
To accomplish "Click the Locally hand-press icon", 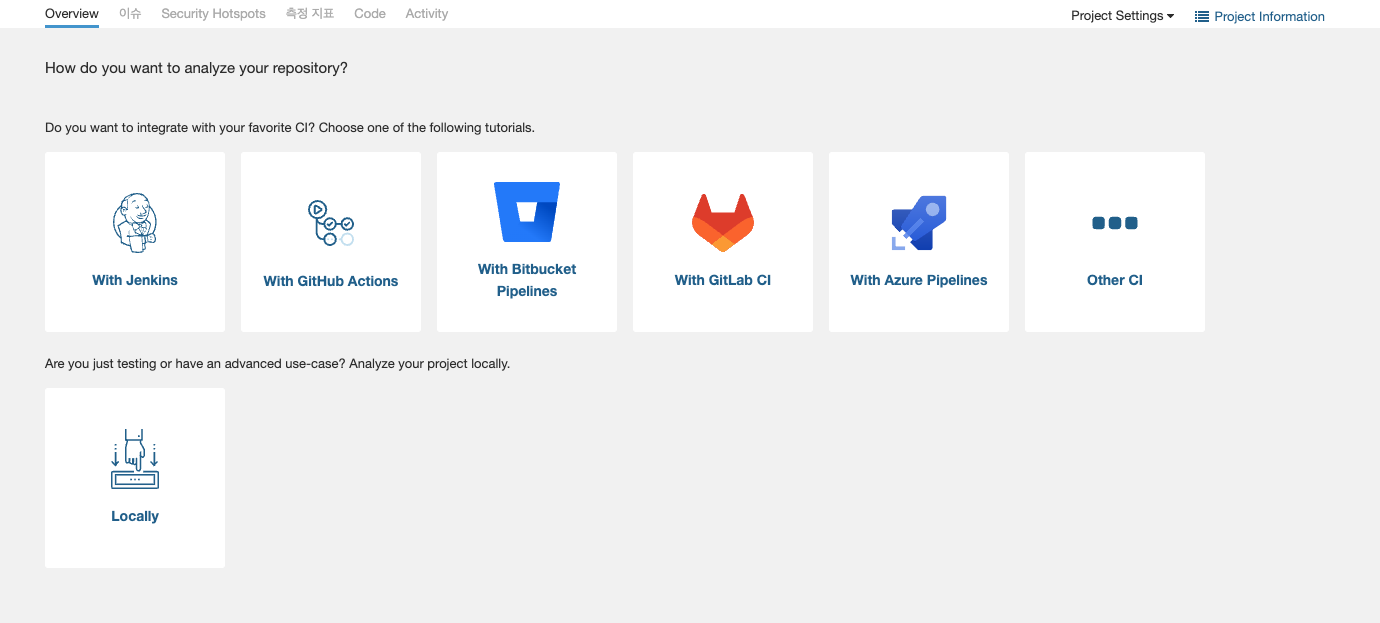I will (135, 459).
